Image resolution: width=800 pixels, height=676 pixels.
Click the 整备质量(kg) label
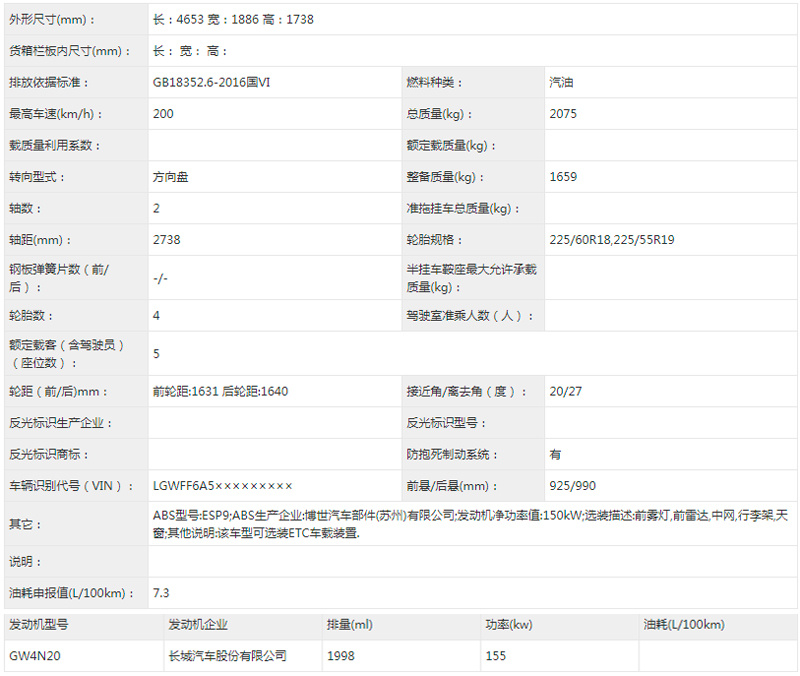(445, 177)
